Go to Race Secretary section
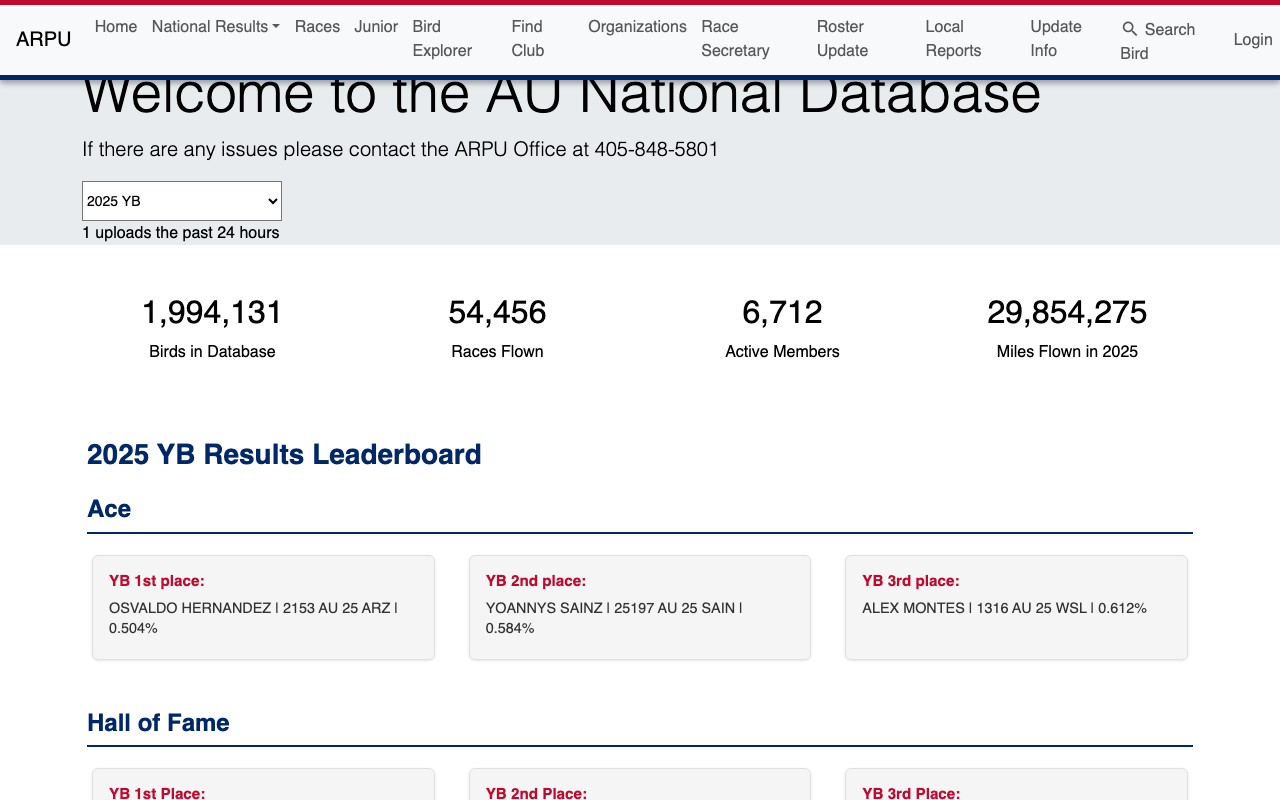 point(735,39)
